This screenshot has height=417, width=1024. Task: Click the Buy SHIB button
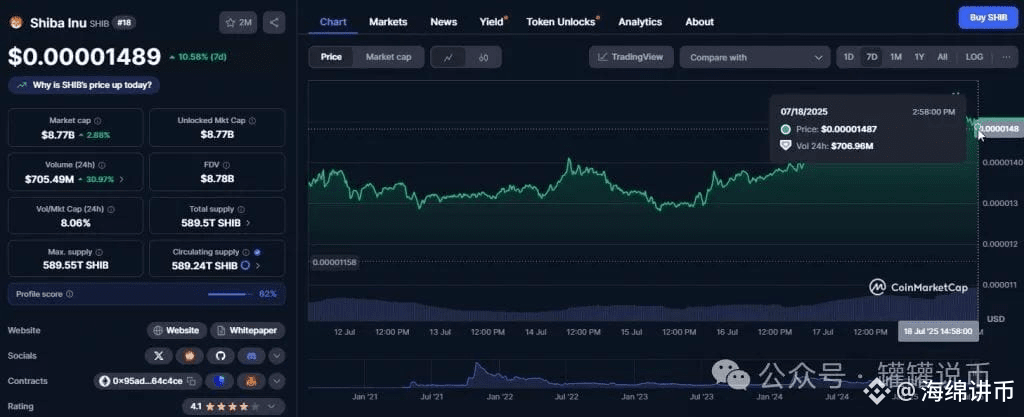coord(987,18)
